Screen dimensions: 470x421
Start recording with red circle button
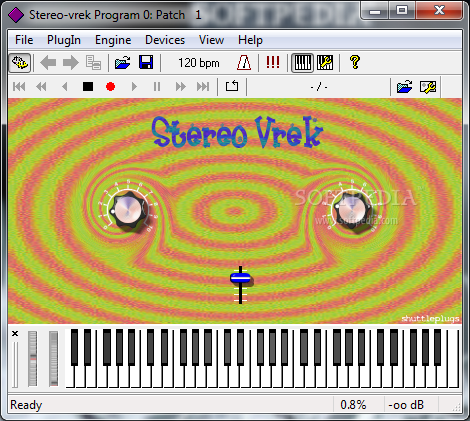[x=110, y=87]
